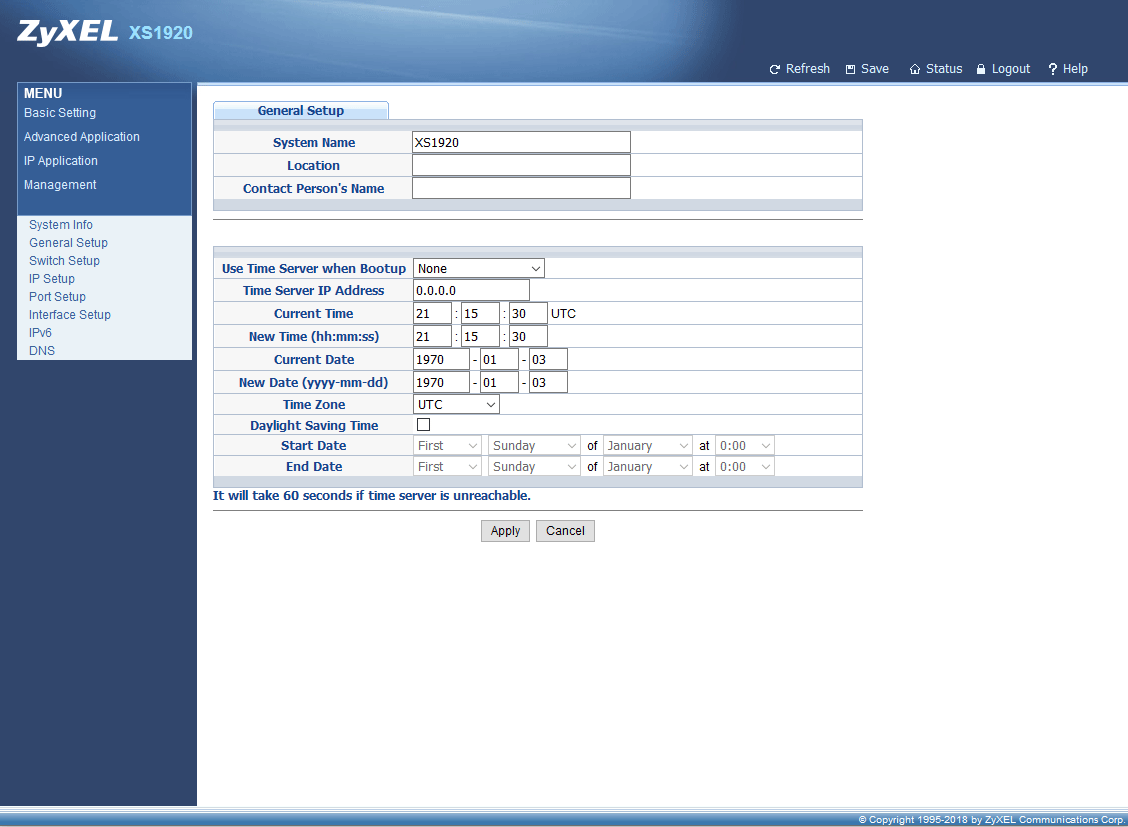The image size is (1128, 827).
Task: Open IPv6 in the sidebar
Action: [40, 333]
